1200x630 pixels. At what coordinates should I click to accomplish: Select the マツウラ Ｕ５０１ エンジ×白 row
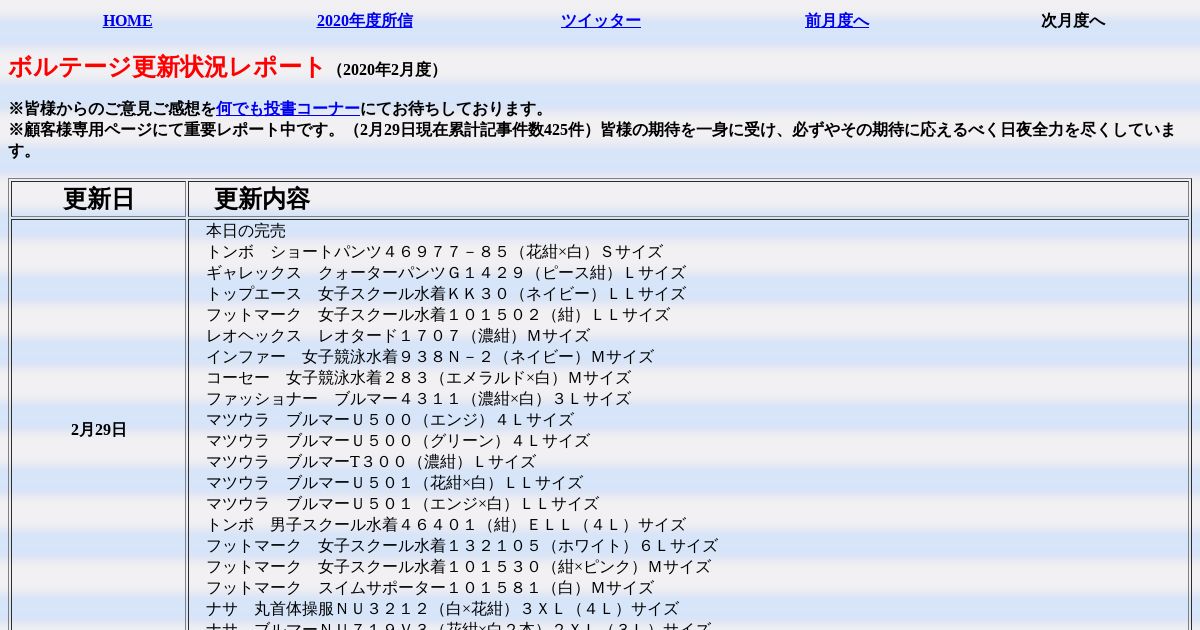402,504
